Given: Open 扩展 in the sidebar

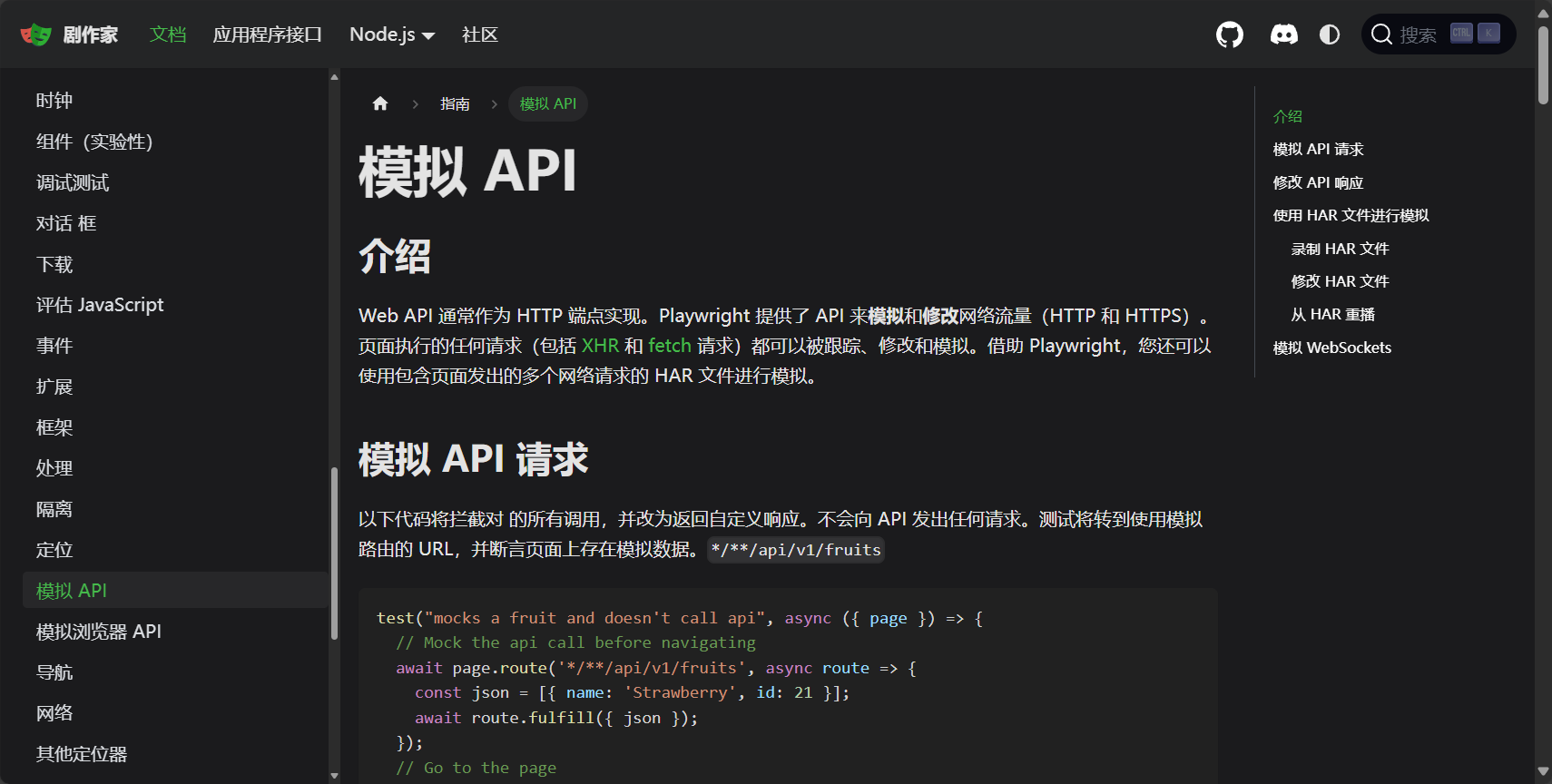Looking at the screenshot, I should point(176,387).
